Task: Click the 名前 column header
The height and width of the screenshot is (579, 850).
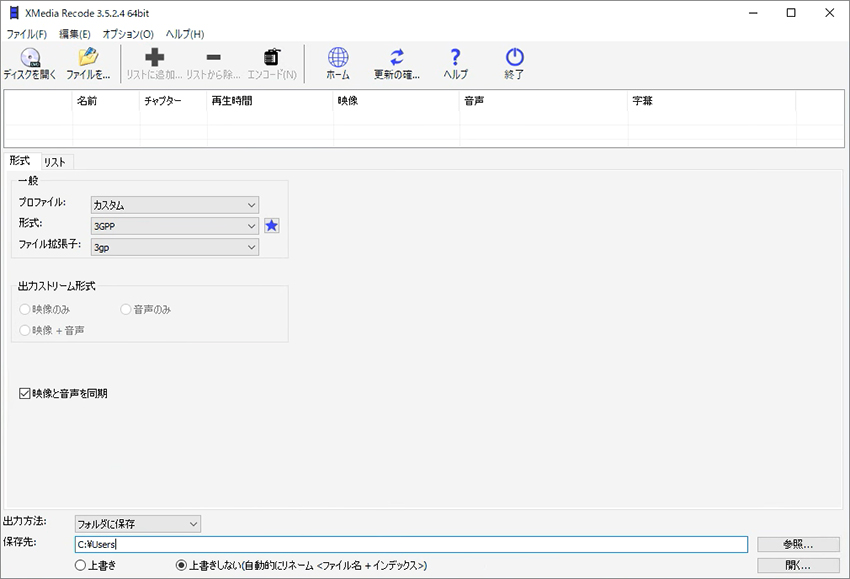Action: (x=106, y=101)
